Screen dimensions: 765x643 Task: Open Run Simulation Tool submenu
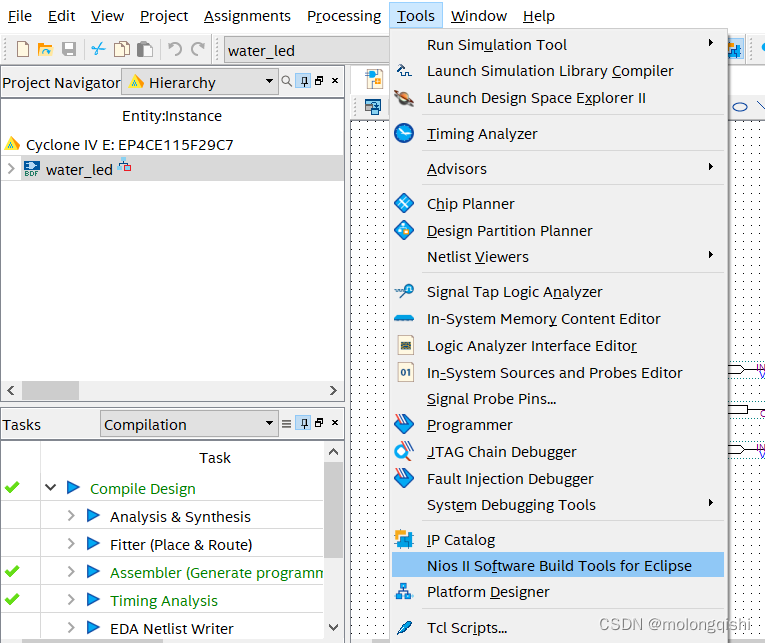point(558,44)
